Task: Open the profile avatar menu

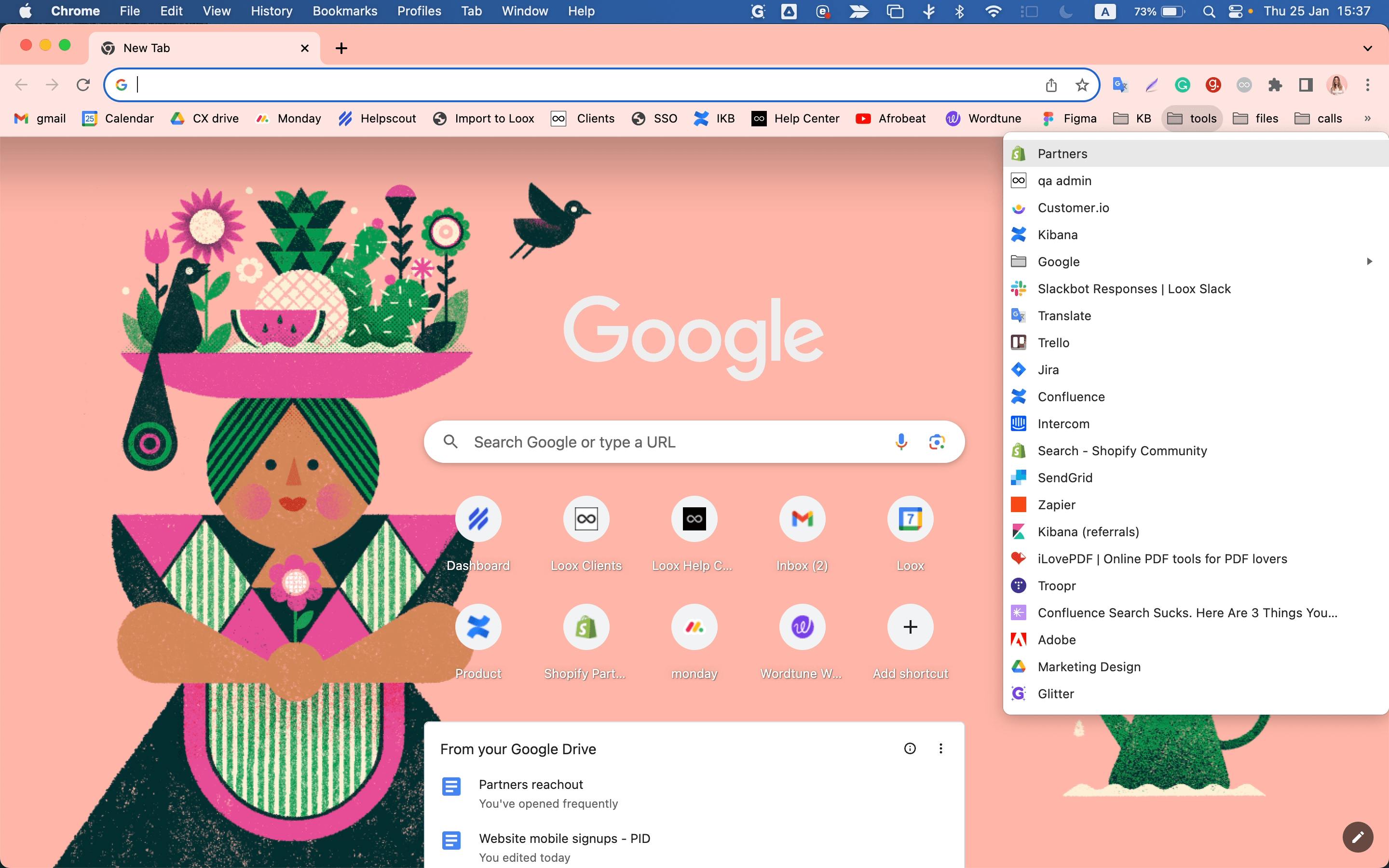Action: pos(1337,85)
